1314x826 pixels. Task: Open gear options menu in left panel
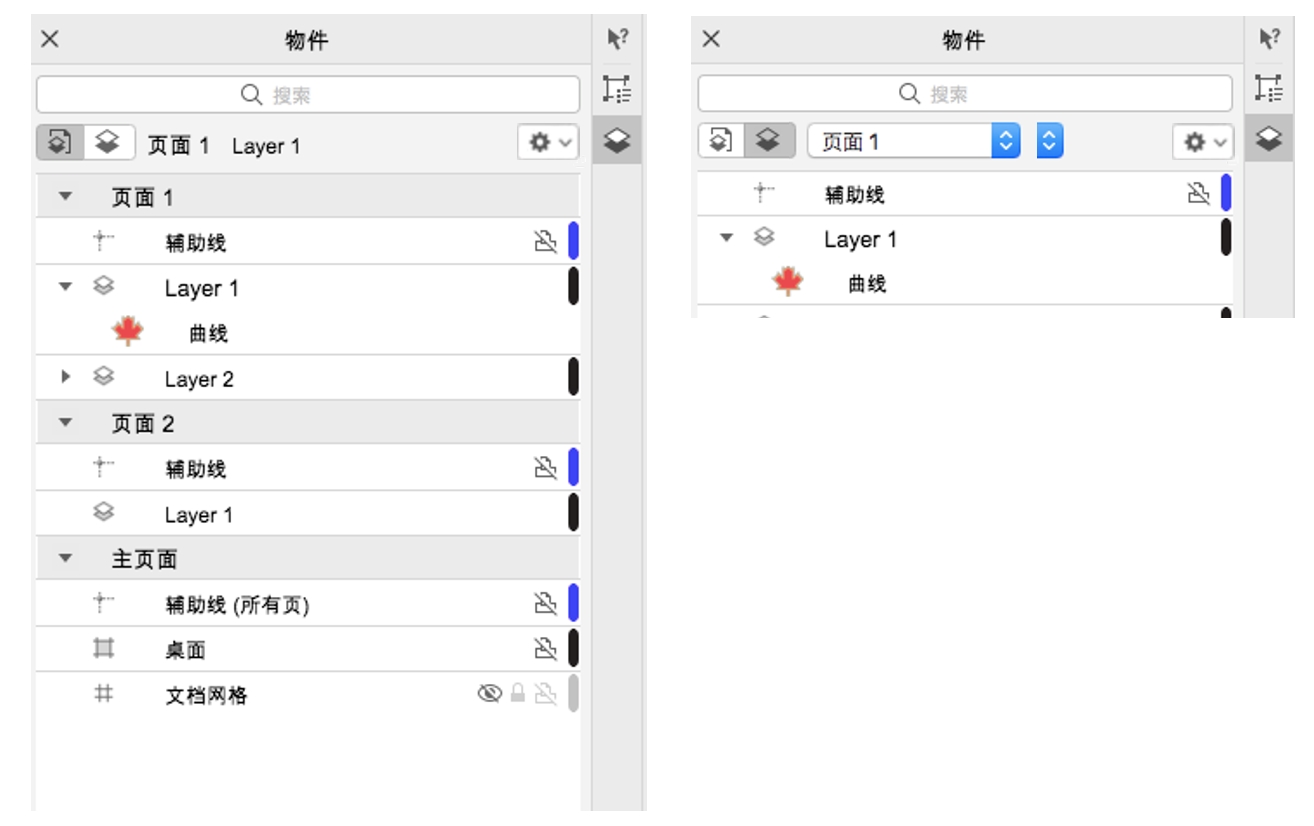pos(548,143)
